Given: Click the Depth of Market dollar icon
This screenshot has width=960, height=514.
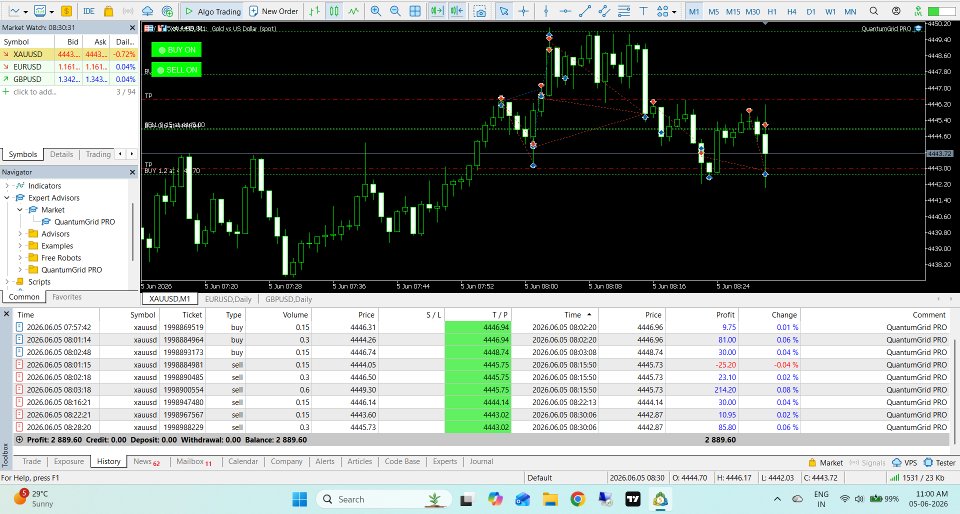Looking at the screenshot, I should (66, 11).
